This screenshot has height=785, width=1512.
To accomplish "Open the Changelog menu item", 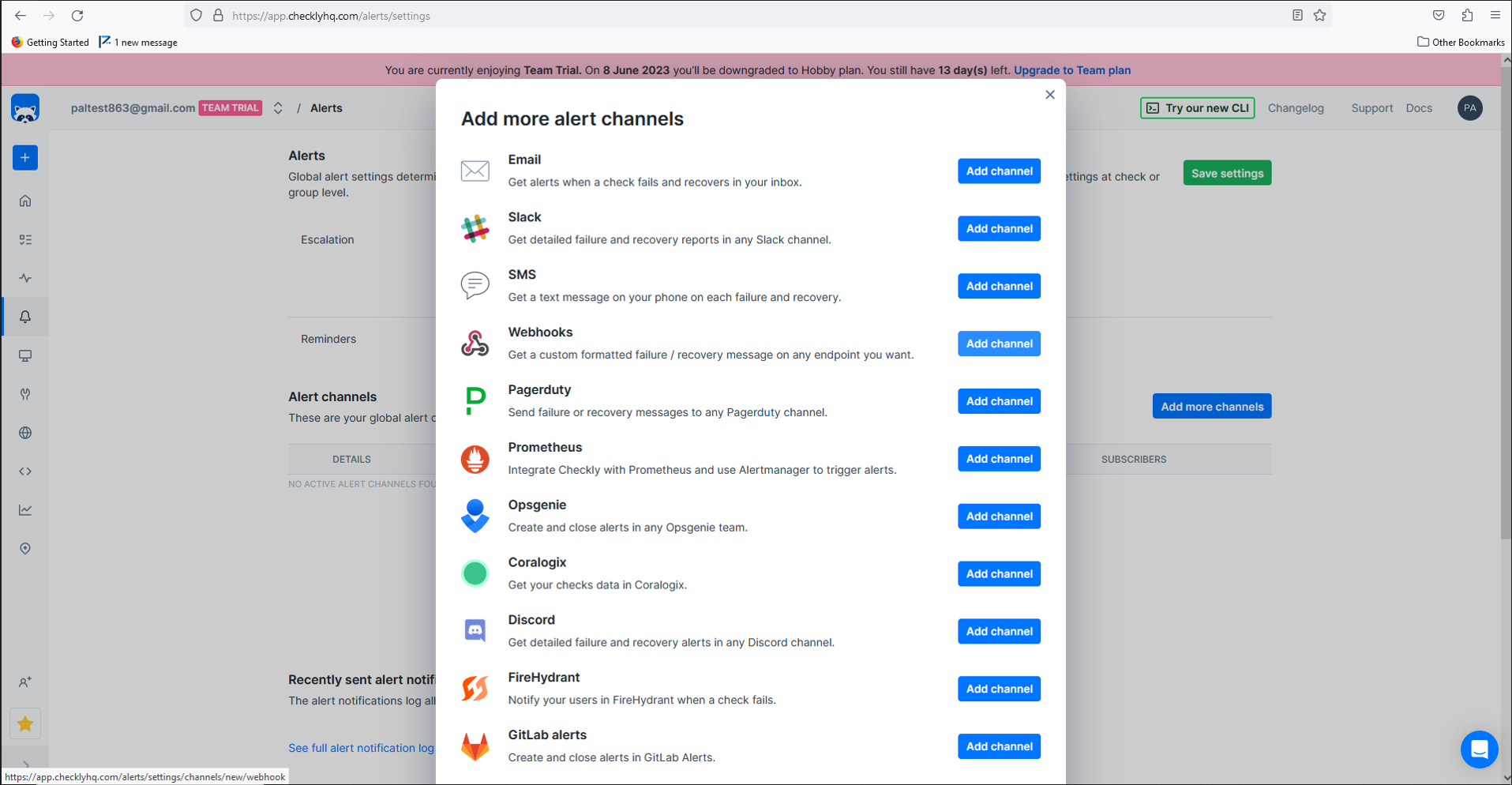I will [x=1295, y=108].
